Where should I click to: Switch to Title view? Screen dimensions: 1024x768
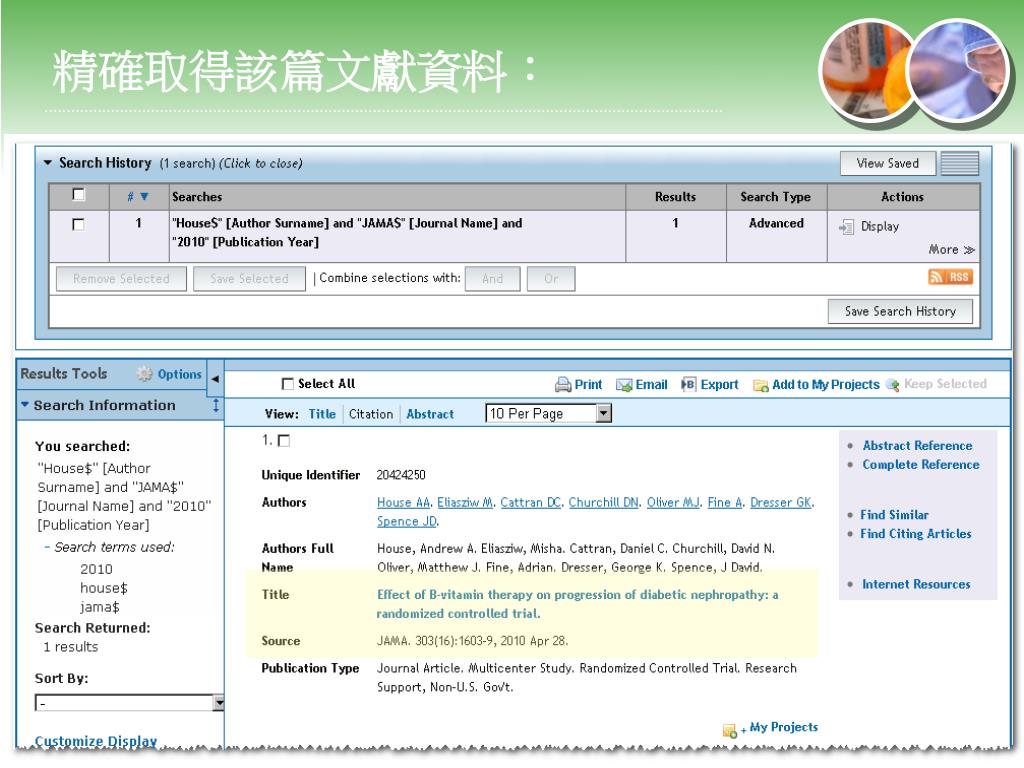tap(322, 414)
